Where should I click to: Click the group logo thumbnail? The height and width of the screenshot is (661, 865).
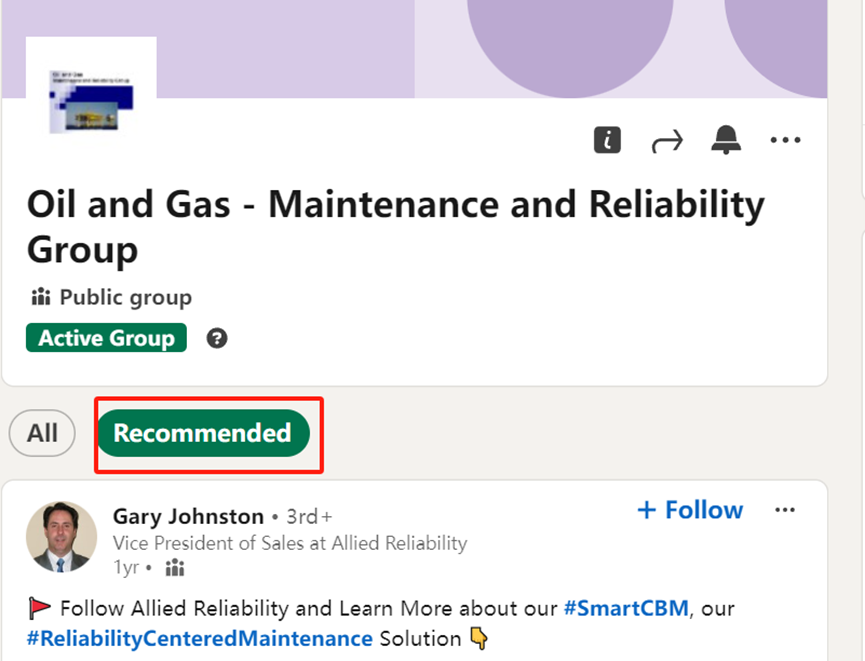click(91, 99)
